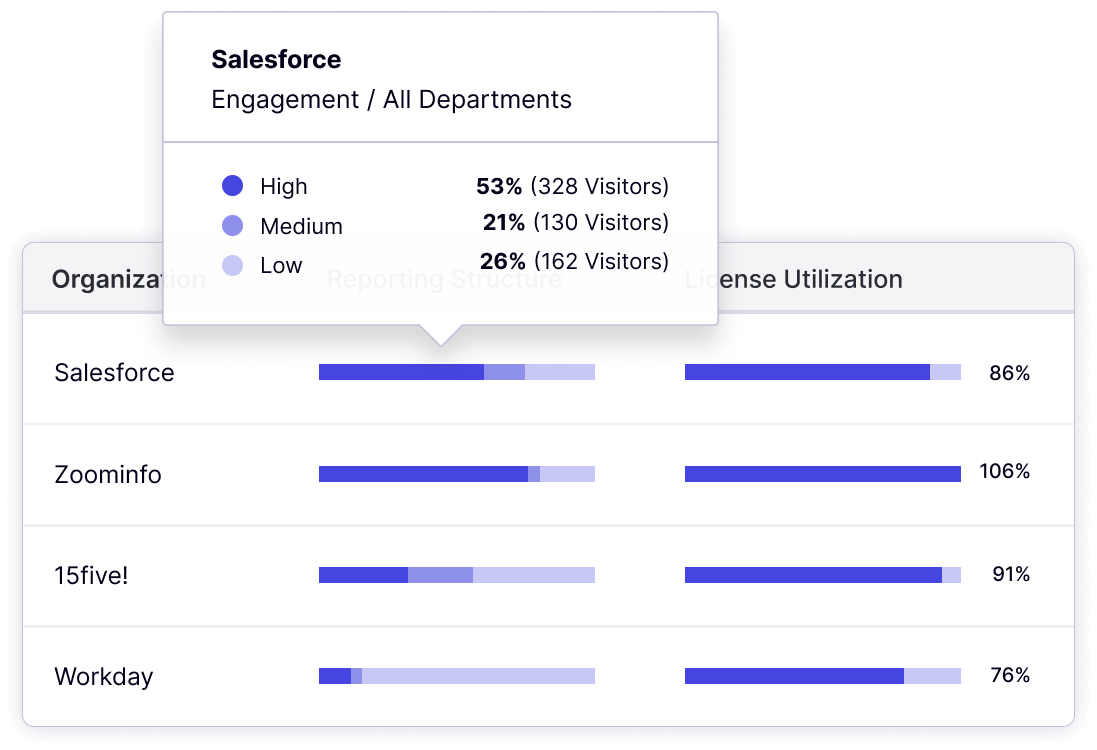Viewport: 1097px width, 750px height.
Task: Select the Organization column header
Action: click(x=129, y=279)
